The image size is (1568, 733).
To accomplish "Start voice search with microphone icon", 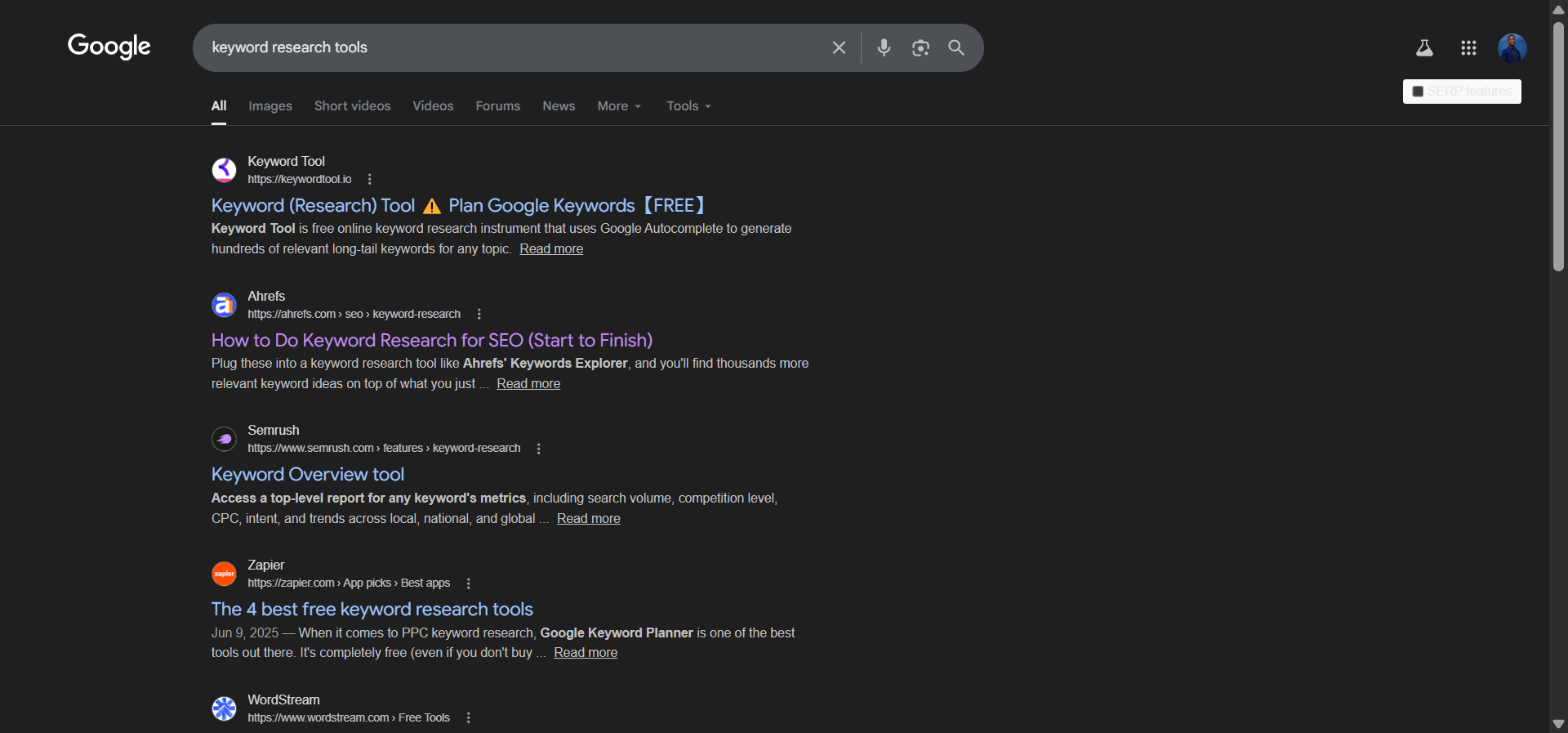I will (x=884, y=47).
